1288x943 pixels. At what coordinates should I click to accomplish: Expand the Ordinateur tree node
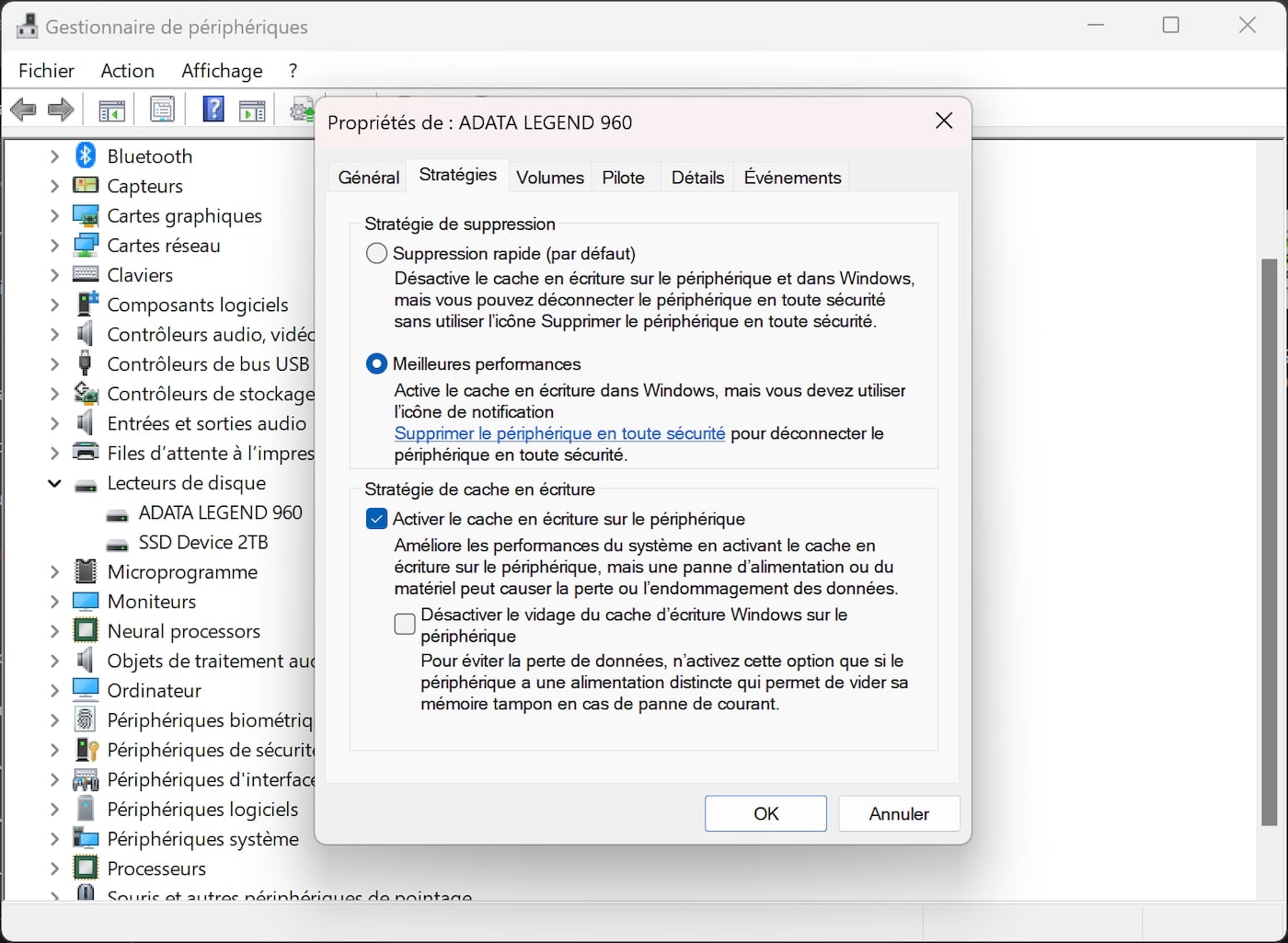pos(54,690)
